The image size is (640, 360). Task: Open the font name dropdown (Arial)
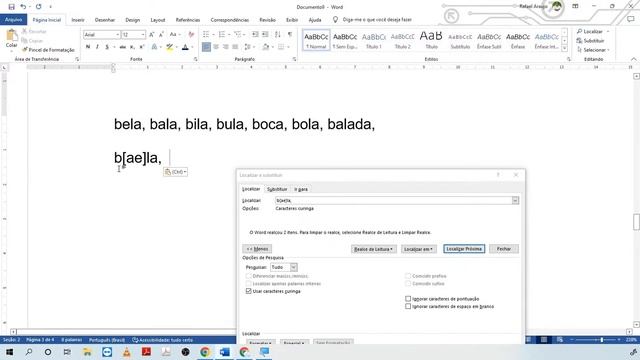coord(118,35)
